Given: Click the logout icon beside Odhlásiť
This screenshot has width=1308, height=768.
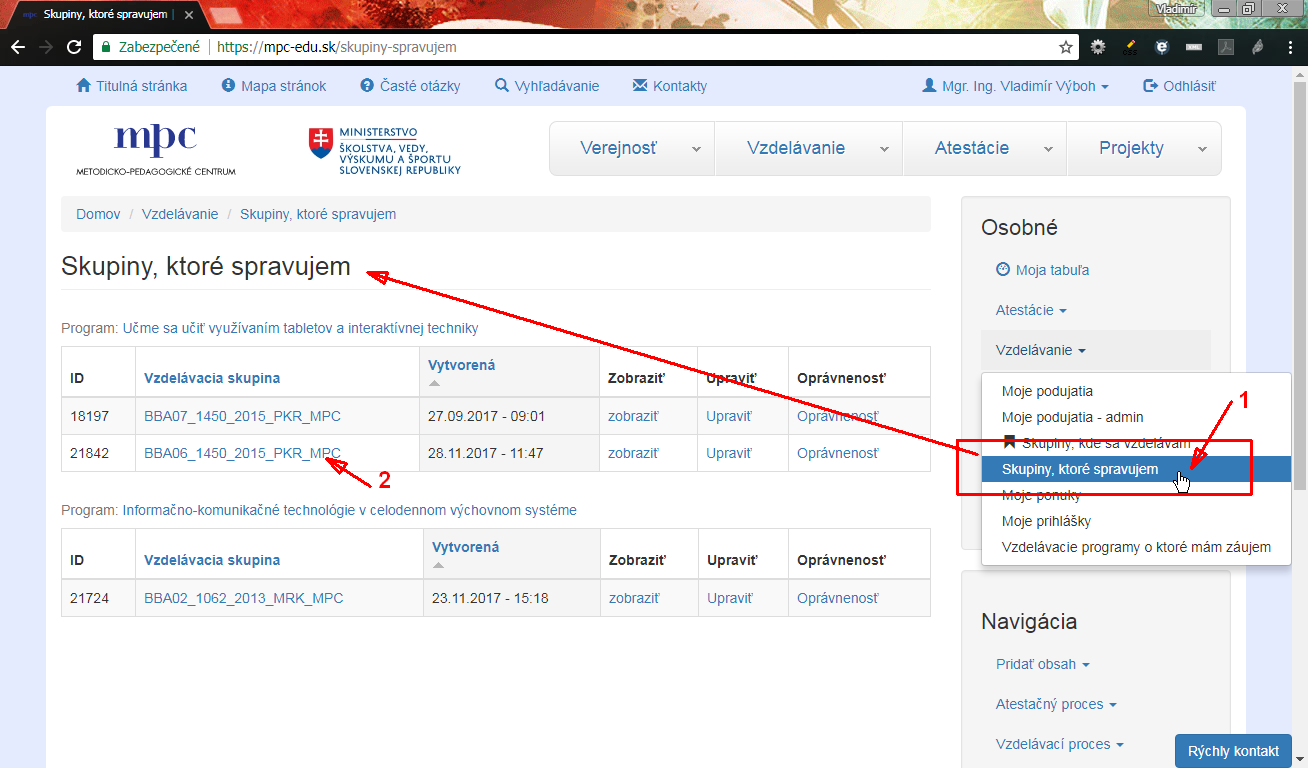Looking at the screenshot, I should [1150, 86].
